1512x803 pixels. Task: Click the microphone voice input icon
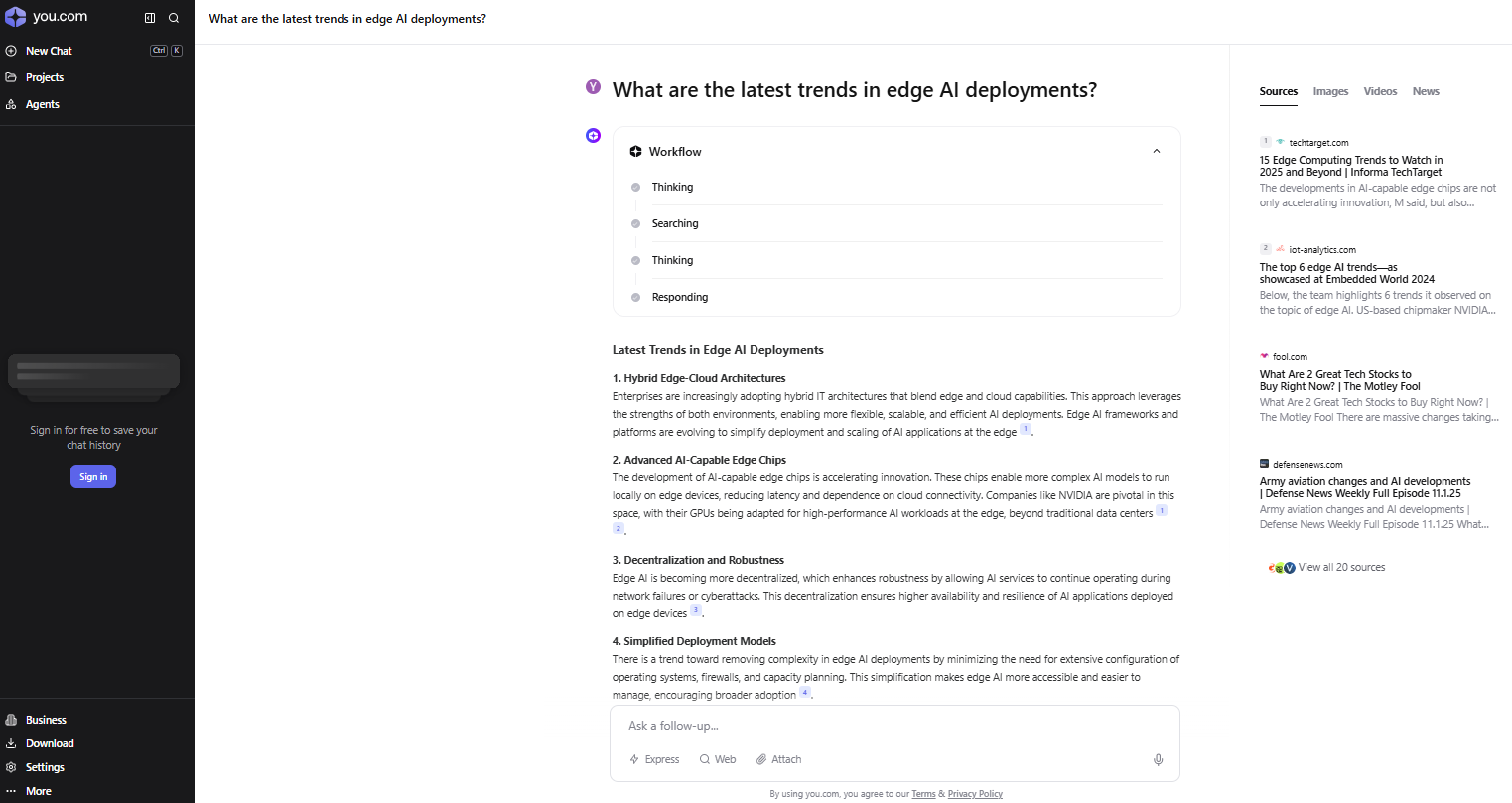(x=1158, y=759)
